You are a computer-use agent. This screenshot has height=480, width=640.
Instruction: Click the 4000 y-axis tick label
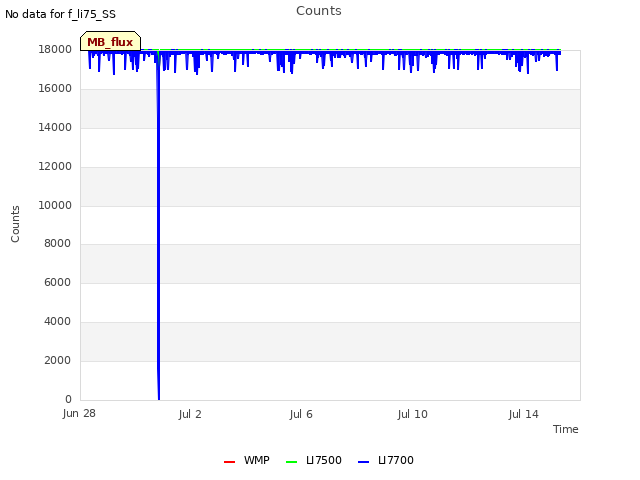[58, 322]
